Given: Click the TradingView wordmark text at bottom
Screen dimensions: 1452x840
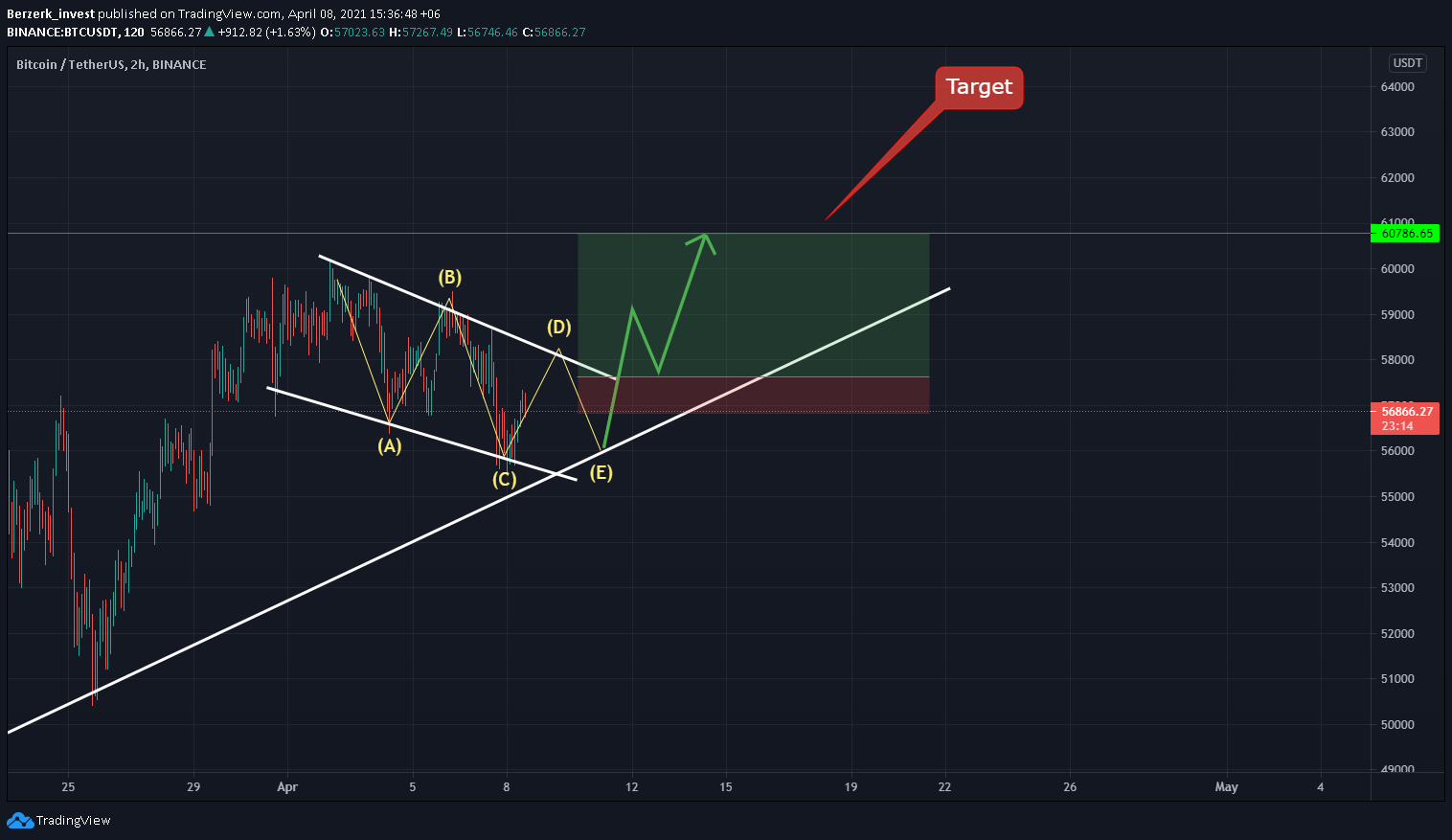Looking at the screenshot, I should (73, 821).
